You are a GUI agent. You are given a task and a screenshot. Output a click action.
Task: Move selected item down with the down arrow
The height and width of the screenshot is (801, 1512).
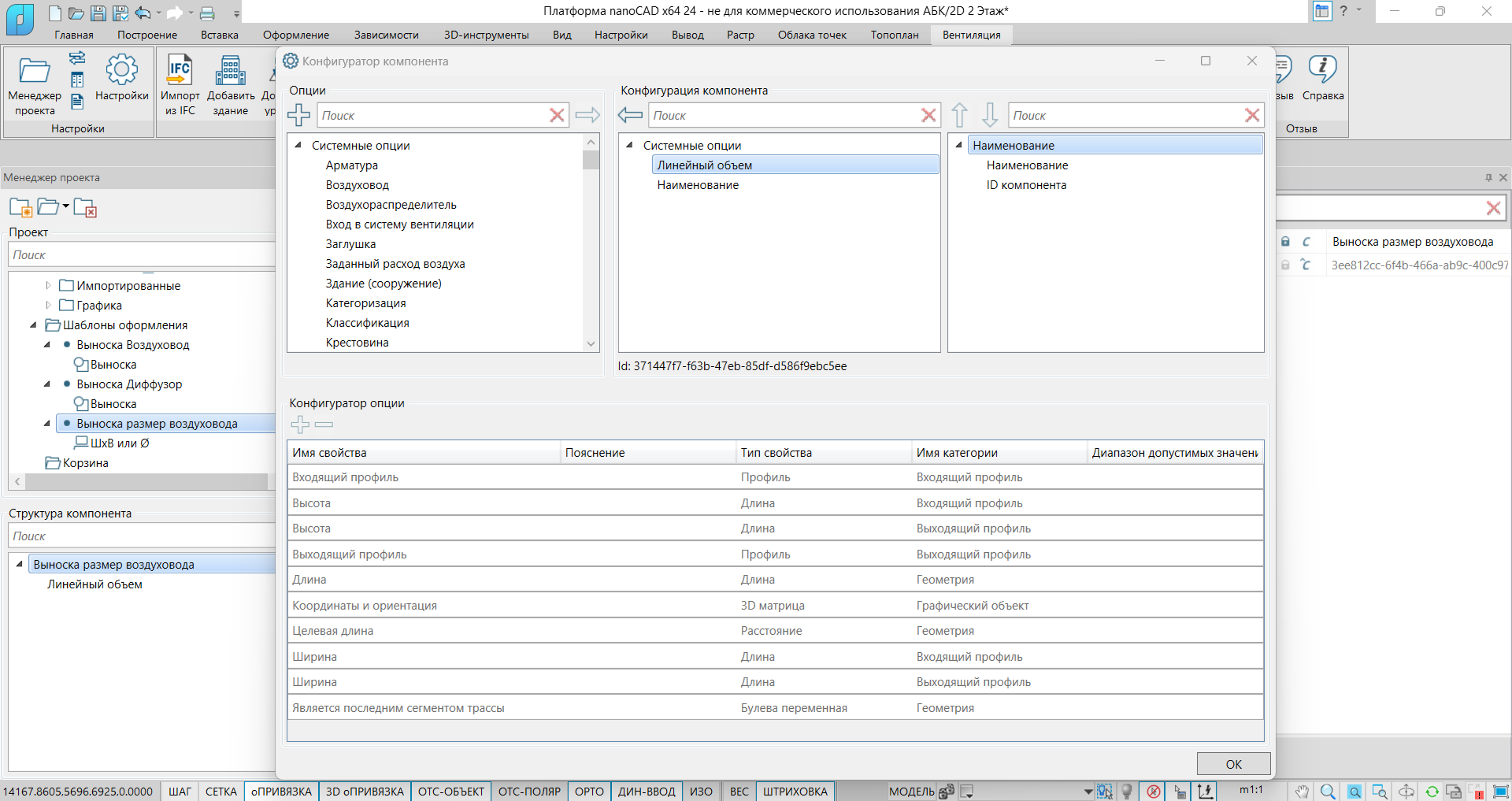tap(990, 115)
